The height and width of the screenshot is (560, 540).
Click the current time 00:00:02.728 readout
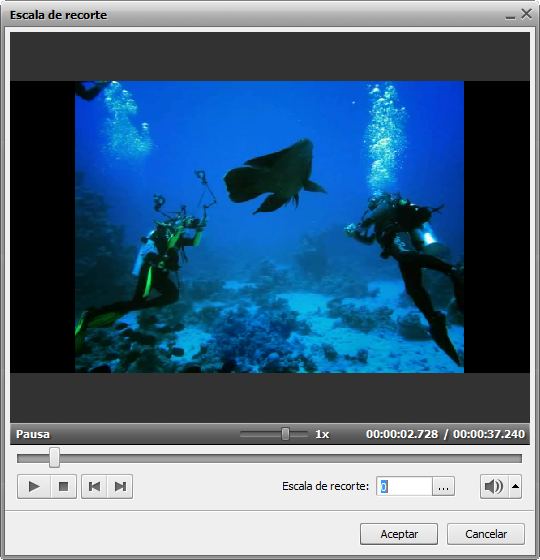402,434
